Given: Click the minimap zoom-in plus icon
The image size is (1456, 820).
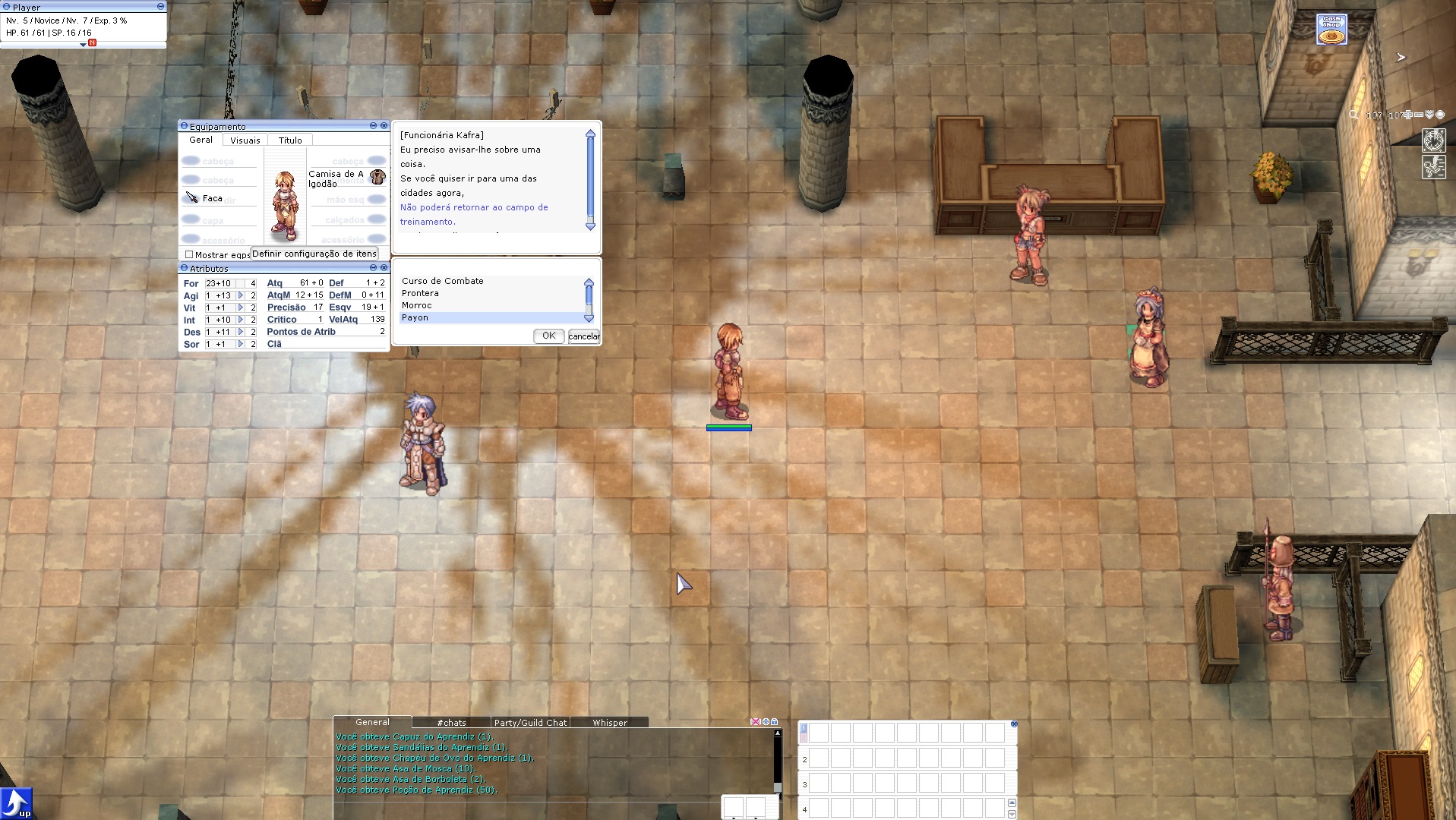Looking at the screenshot, I should tap(1407, 115).
